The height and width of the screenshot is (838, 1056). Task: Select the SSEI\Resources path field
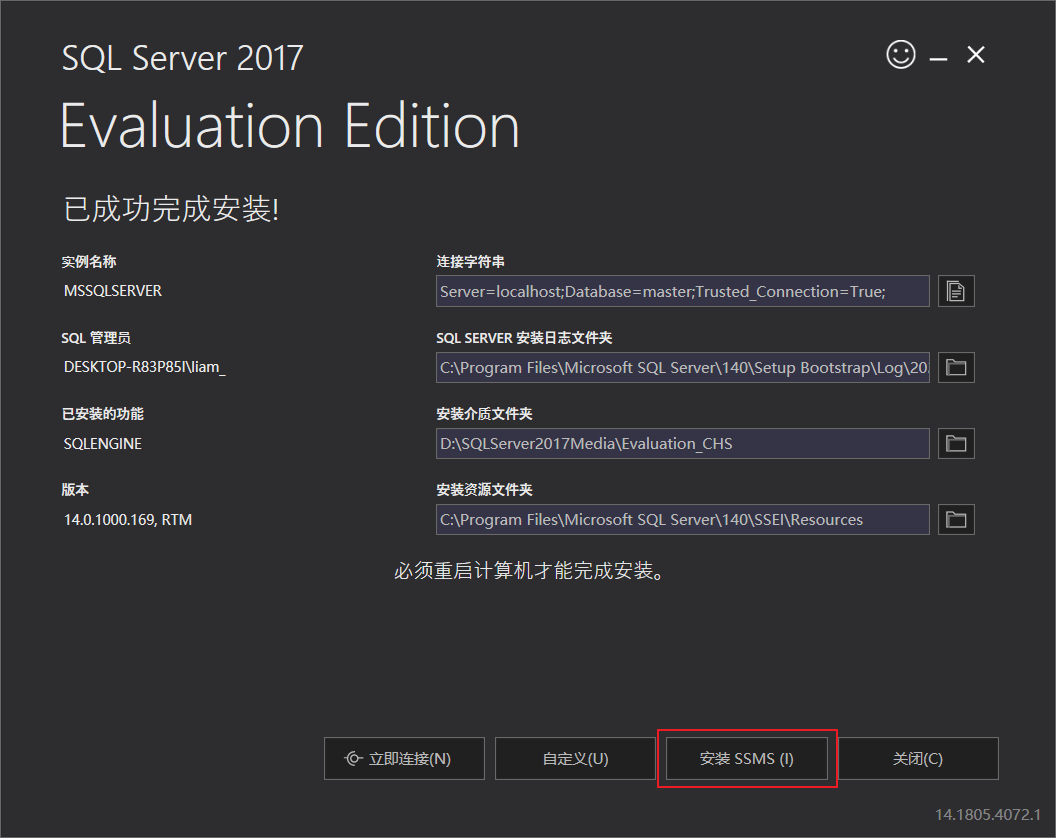[x=683, y=519]
